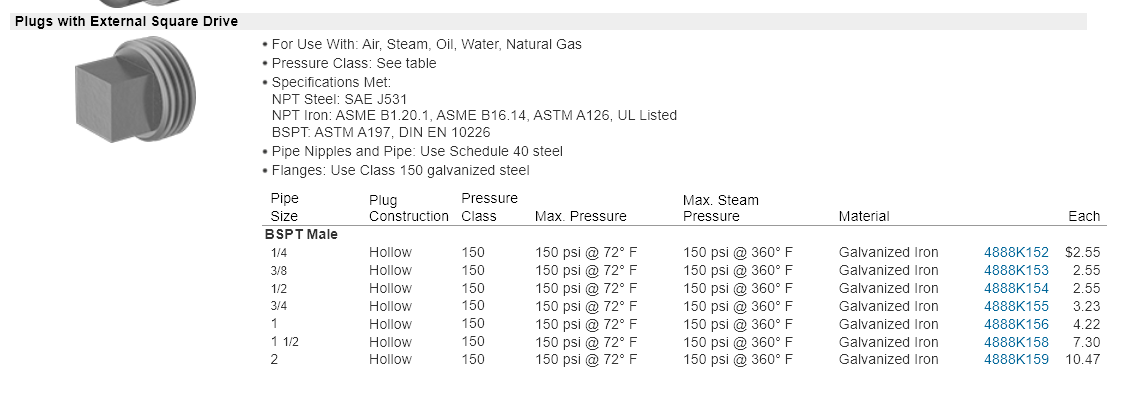Click the square drive plug product image

[x=136, y=90]
